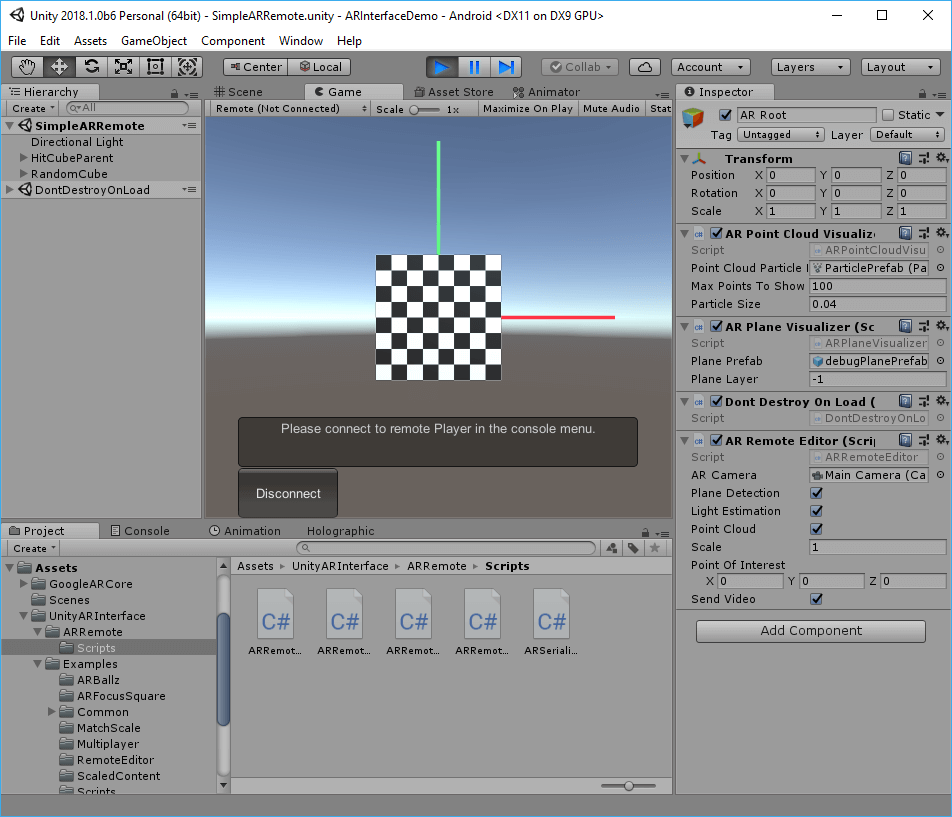Click the Add Component button
The height and width of the screenshot is (817, 952).
click(x=811, y=631)
